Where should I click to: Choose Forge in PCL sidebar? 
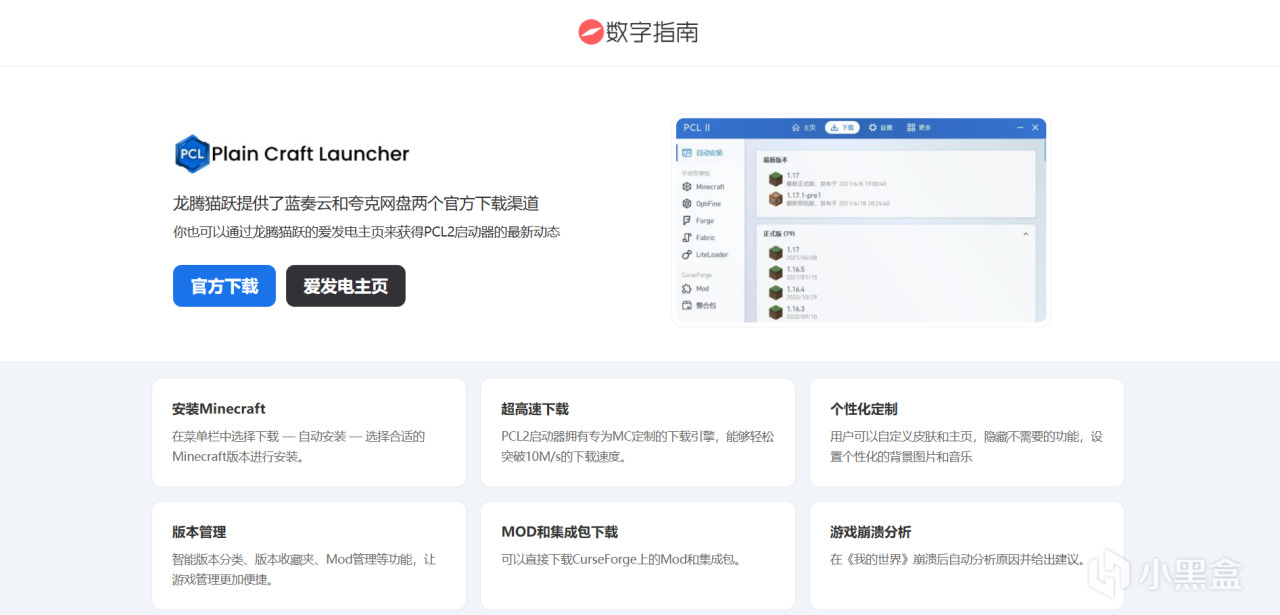click(698, 221)
